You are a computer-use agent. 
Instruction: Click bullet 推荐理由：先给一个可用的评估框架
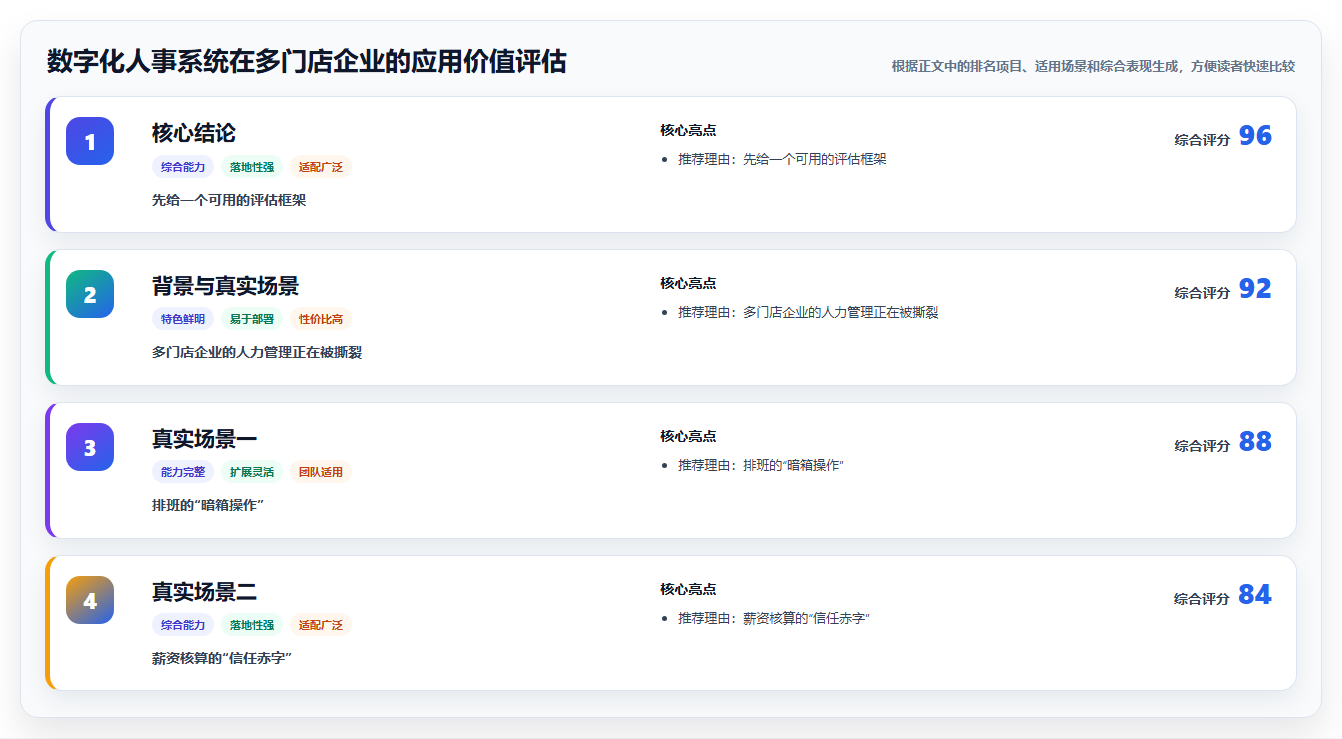(782, 159)
